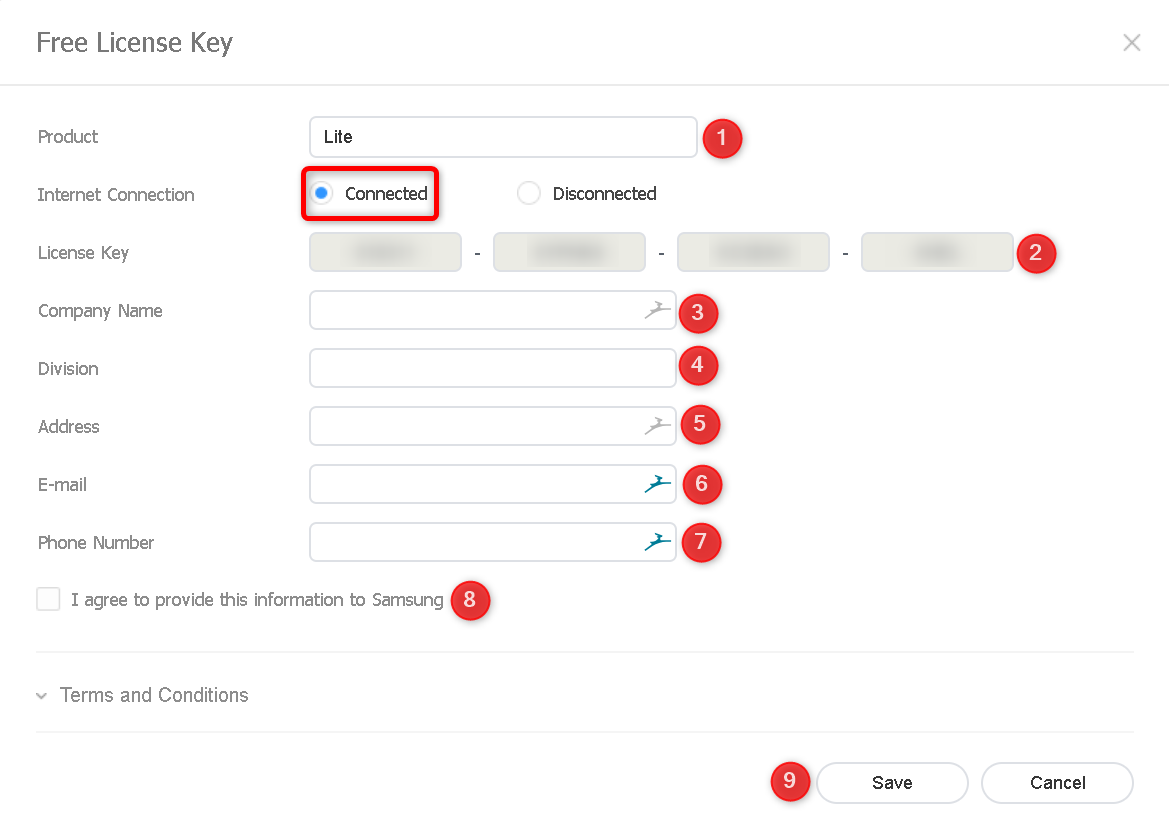Click the blue autofill icon in E-mail field
This screenshot has height=832, width=1169.
tap(658, 484)
